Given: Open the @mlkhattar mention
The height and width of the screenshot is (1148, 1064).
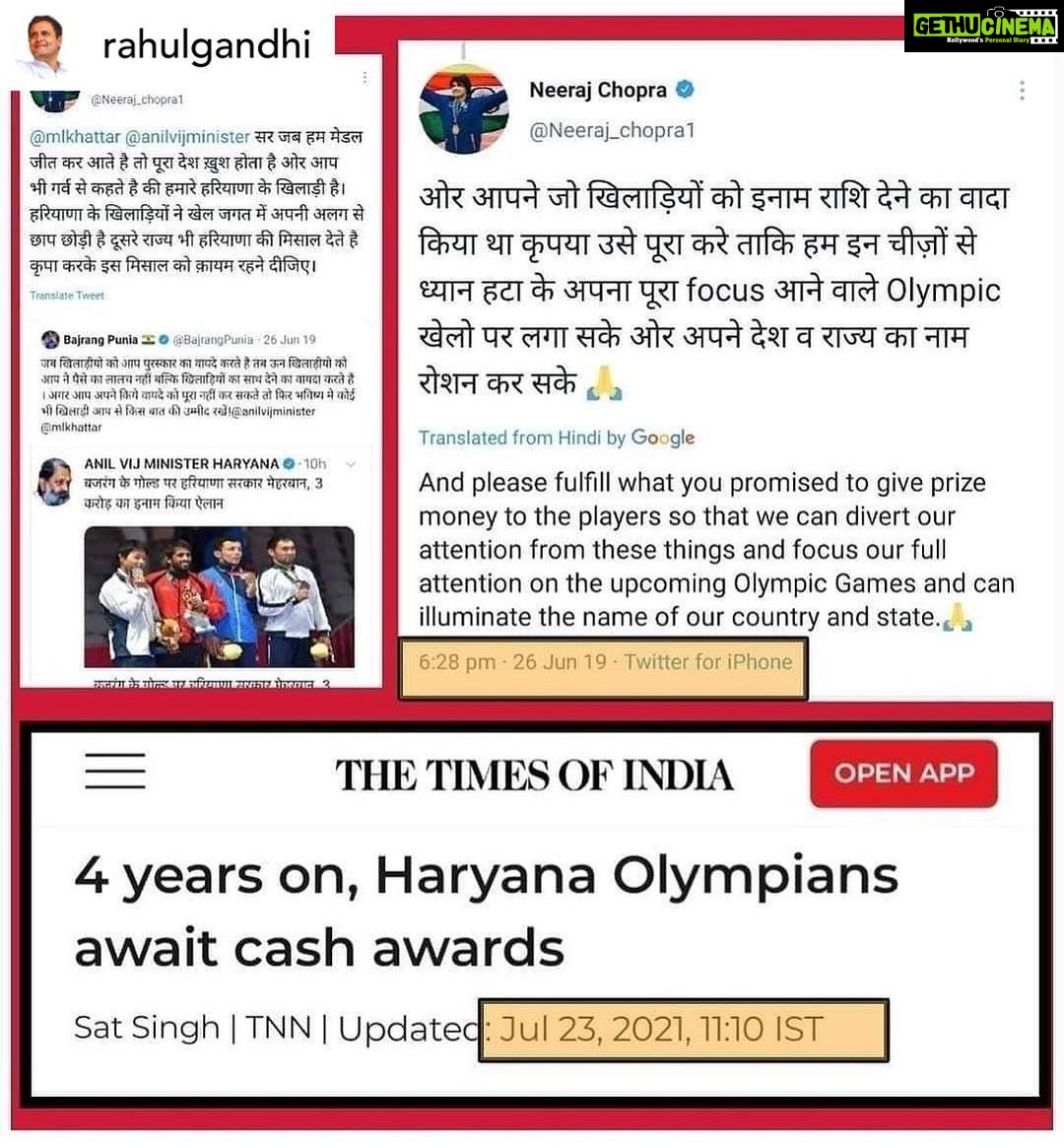Looking at the screenshot, I should tap(75, 137).
